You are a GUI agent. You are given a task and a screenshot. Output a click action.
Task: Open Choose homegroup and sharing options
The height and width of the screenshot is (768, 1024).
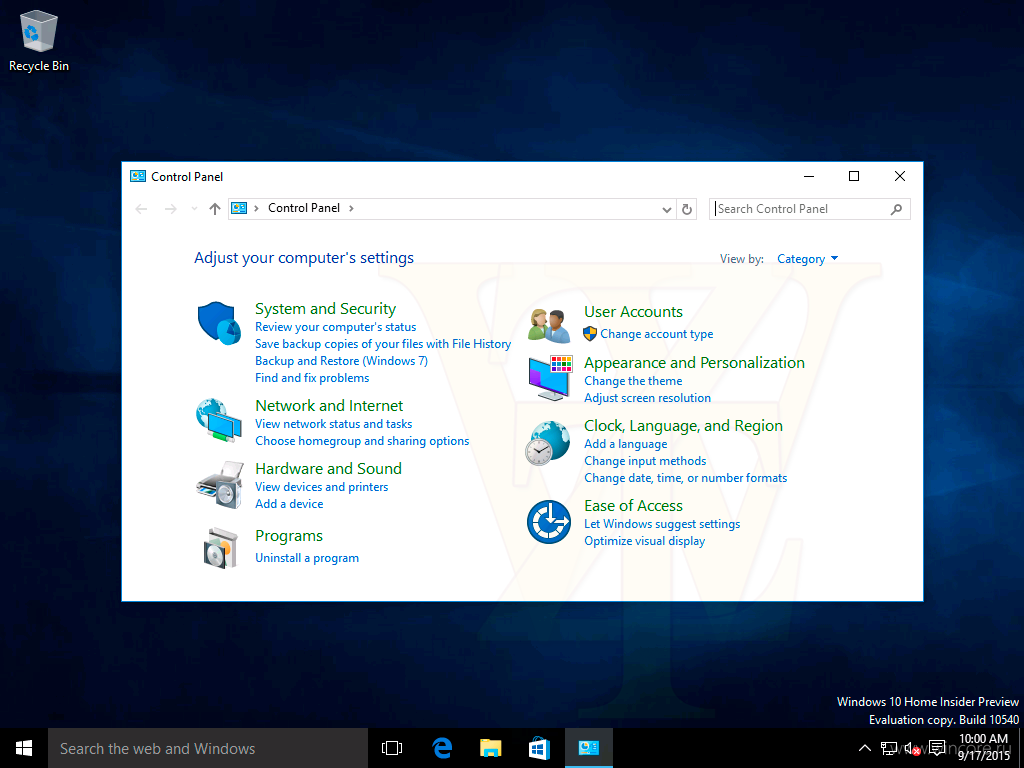(362, 441)
